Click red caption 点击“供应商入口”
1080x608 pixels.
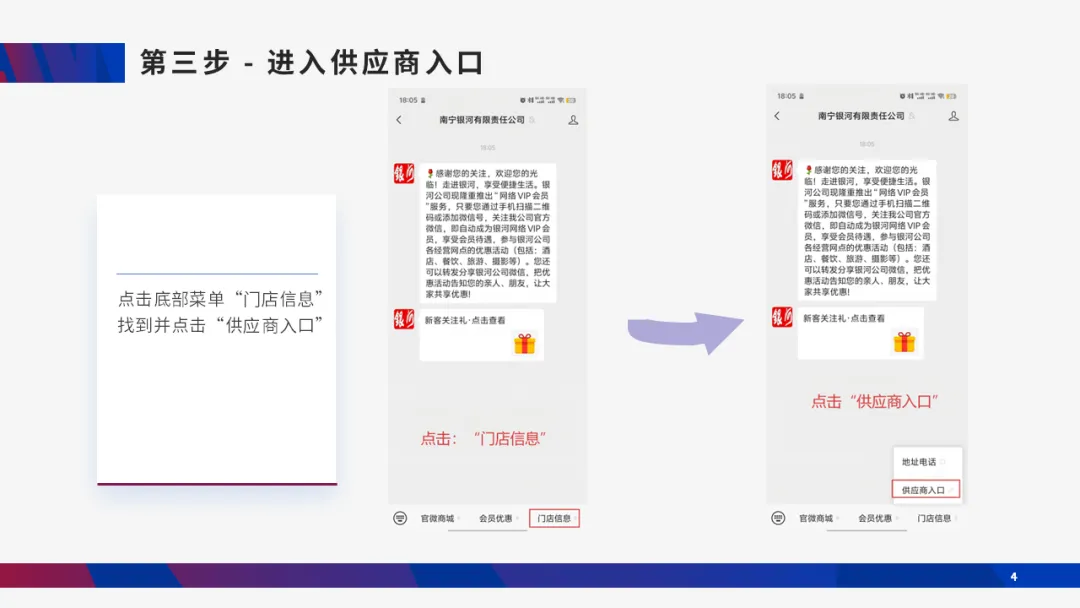point(875,401)
